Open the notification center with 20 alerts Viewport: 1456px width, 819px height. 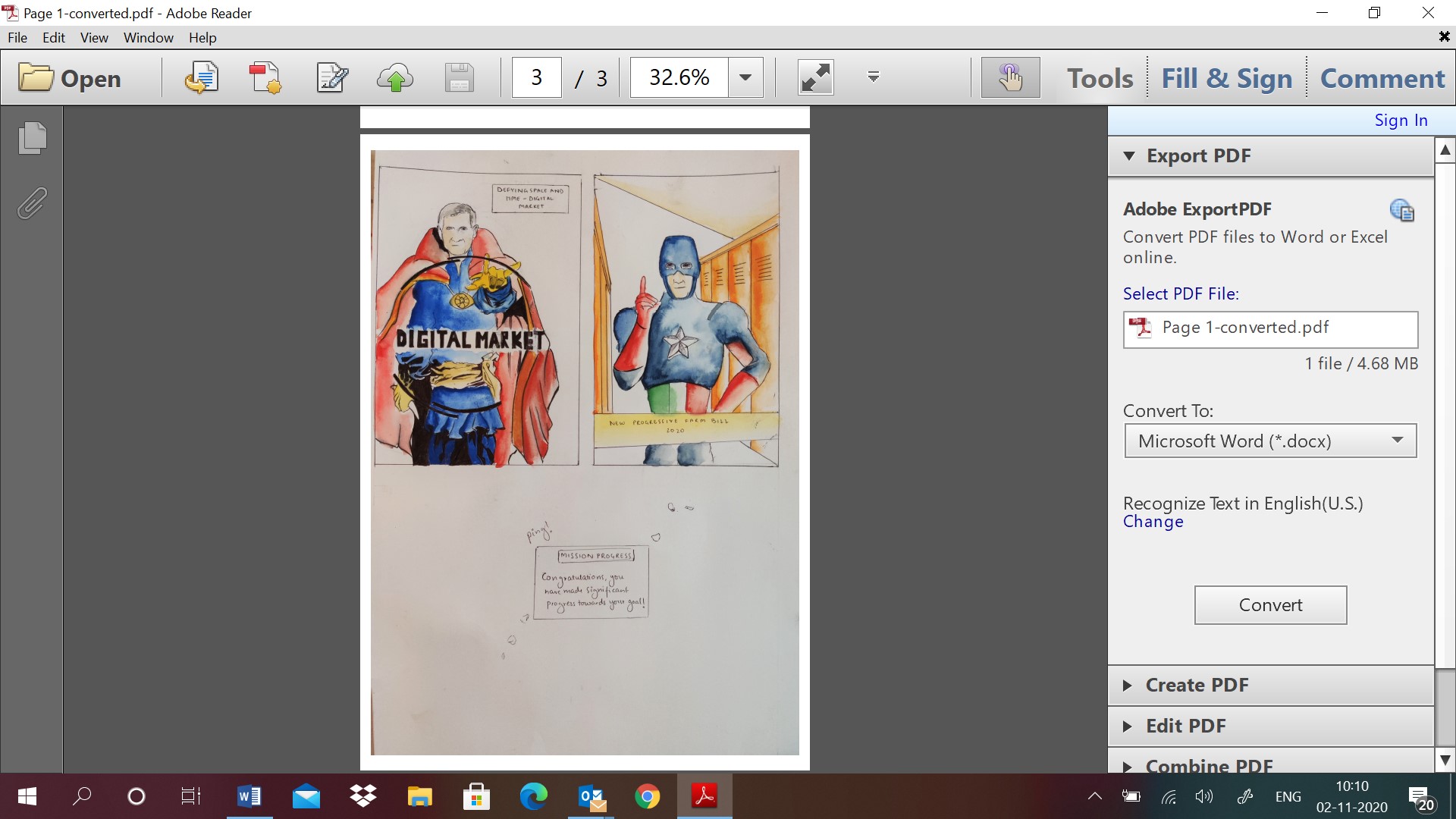coord(1421,798)
